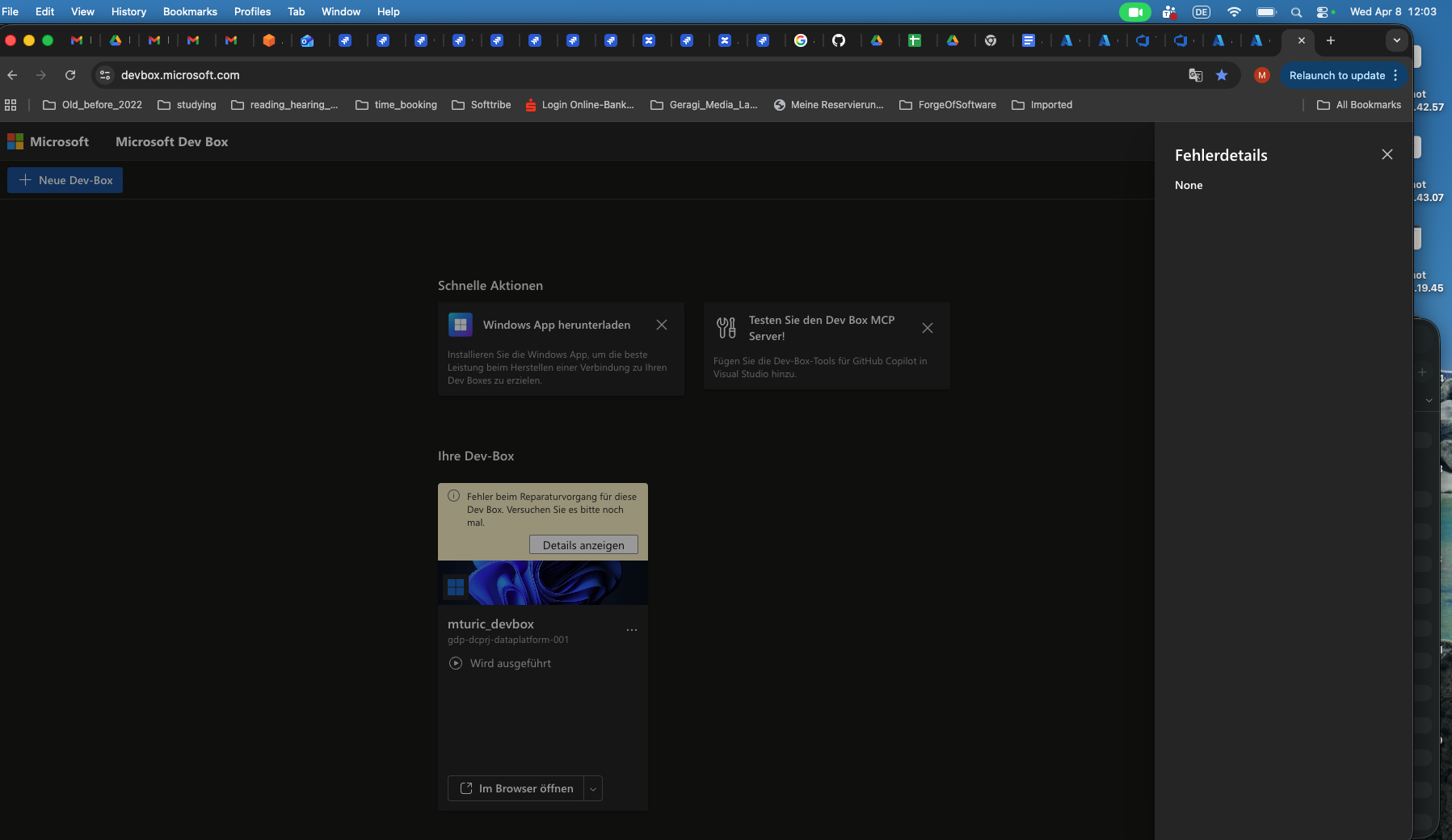Open Spotlight search in the menu bar

pyautogui.click(x=1295, y=11)
